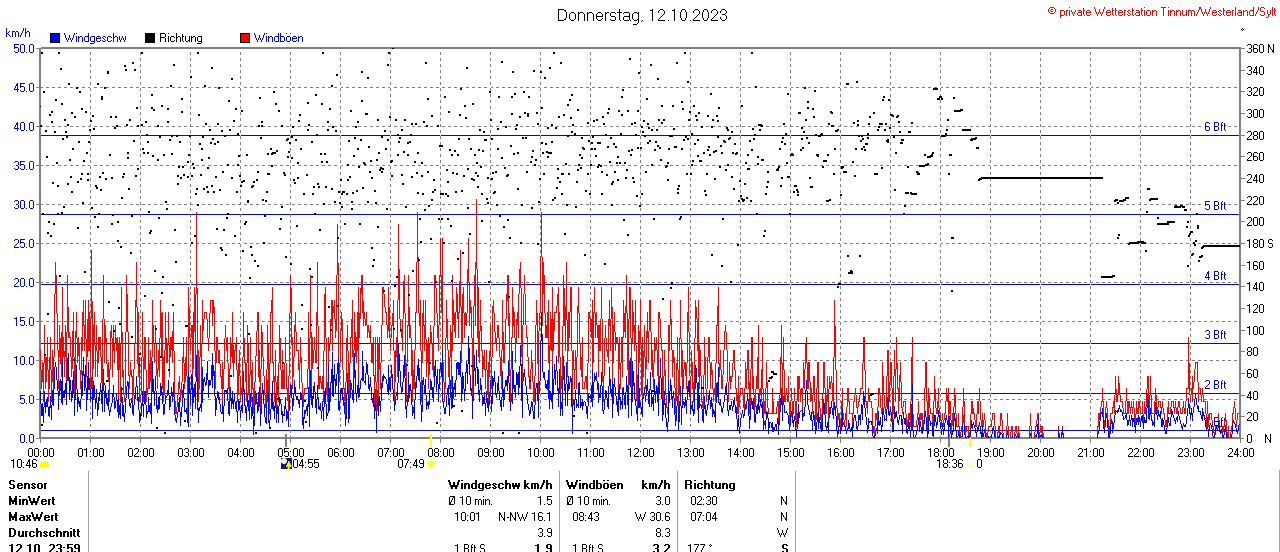Click the black Richtung legend swatch
The width and height of the screenshot is (1280, 552).
(x=150, y=38)
